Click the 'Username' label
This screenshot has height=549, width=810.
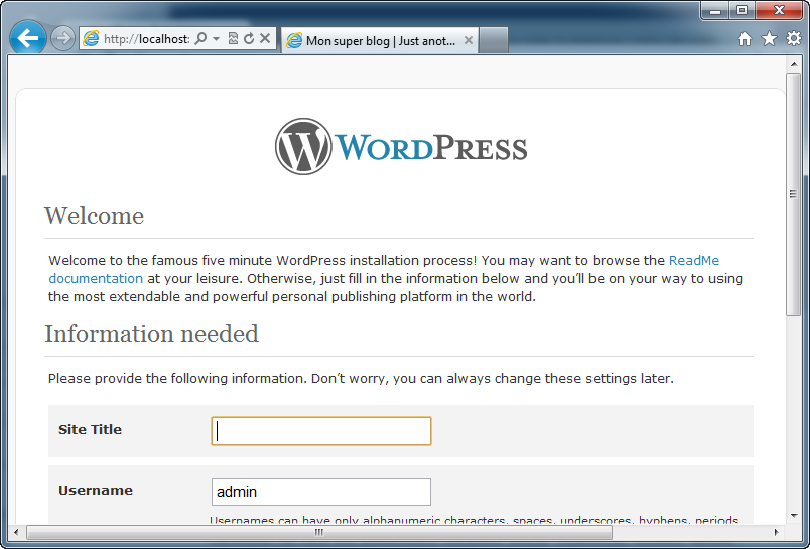(95, 490)
